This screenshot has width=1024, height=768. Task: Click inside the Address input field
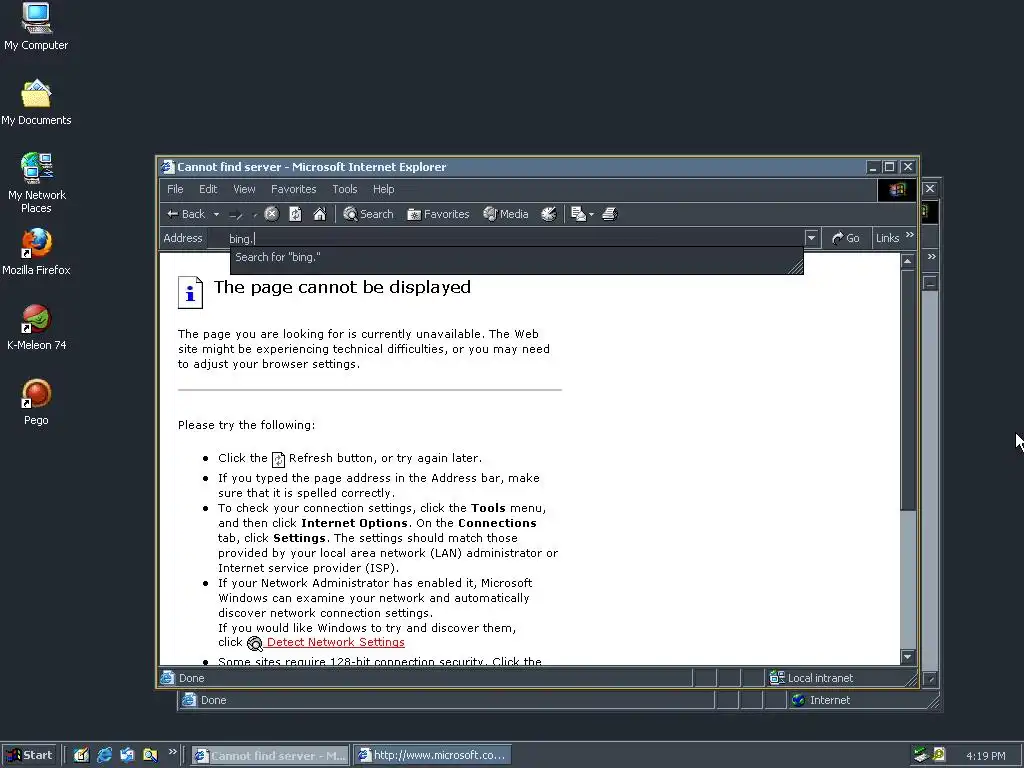point(507,238)
